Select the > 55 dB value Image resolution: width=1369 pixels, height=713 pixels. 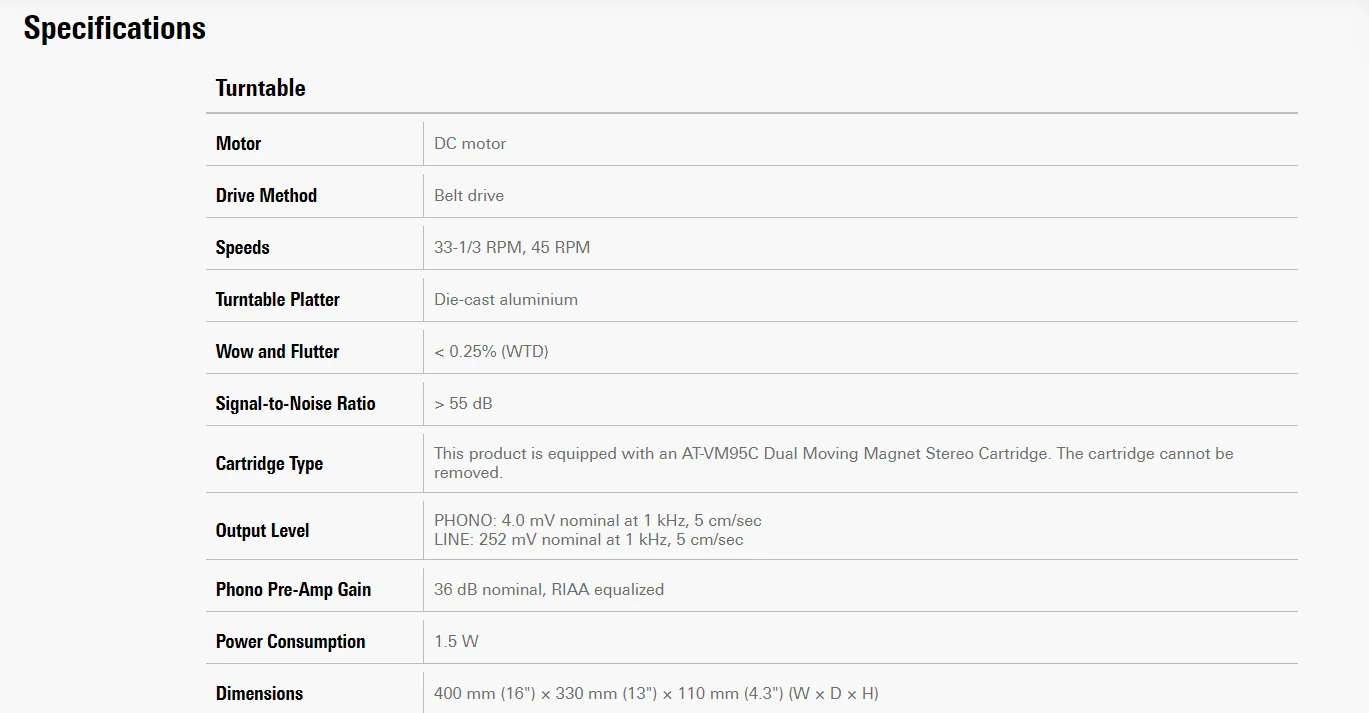tap(463, 403)
